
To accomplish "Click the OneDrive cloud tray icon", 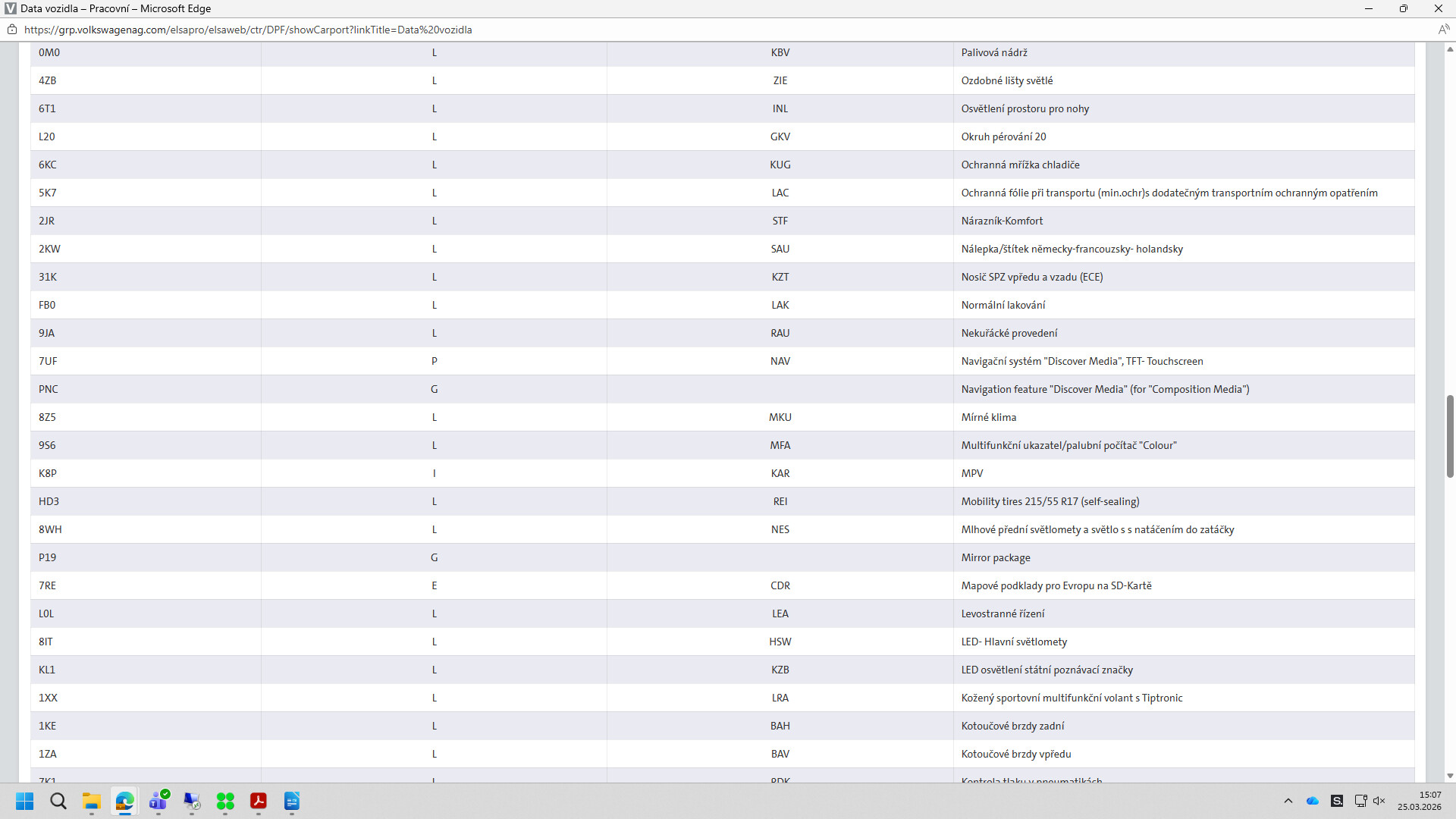I will [1313, 801].
